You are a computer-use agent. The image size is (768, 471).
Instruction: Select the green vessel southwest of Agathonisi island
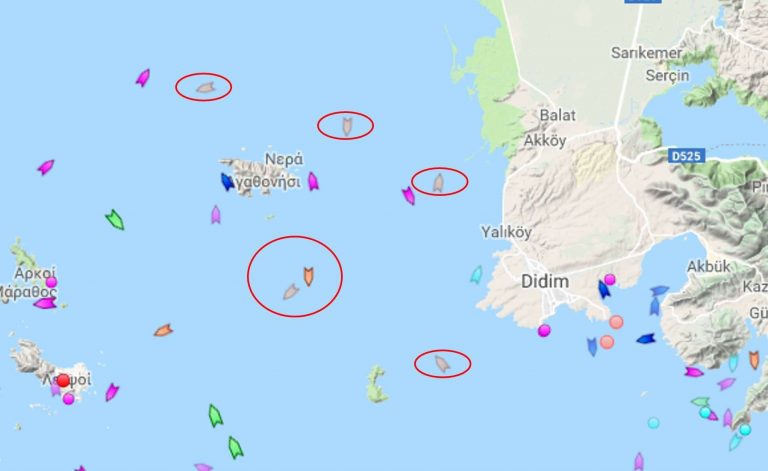pyautogui.click(x=115, y=220)
